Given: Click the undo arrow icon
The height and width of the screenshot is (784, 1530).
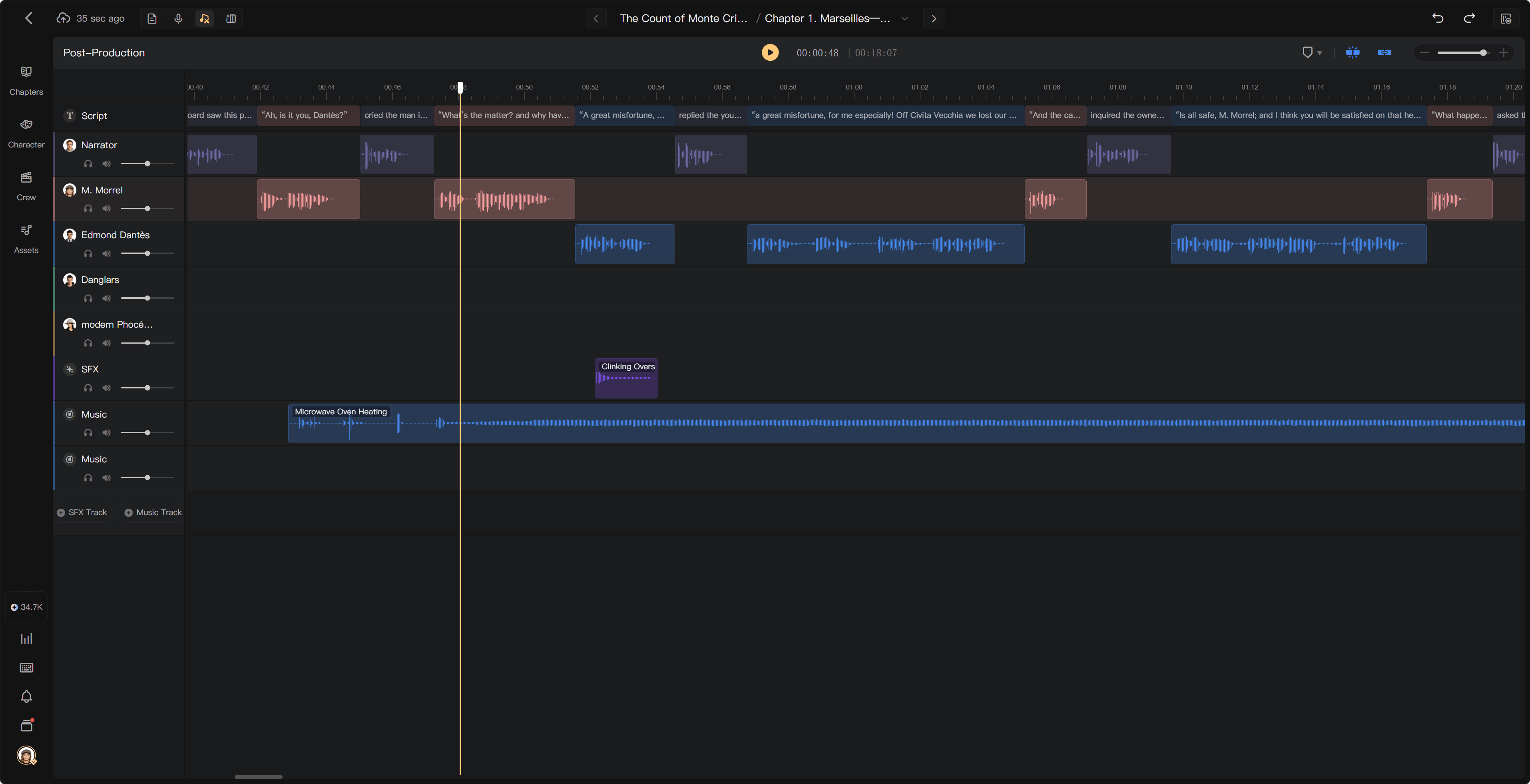Looking at the screenshot, I should click(x=1438, y=18).
